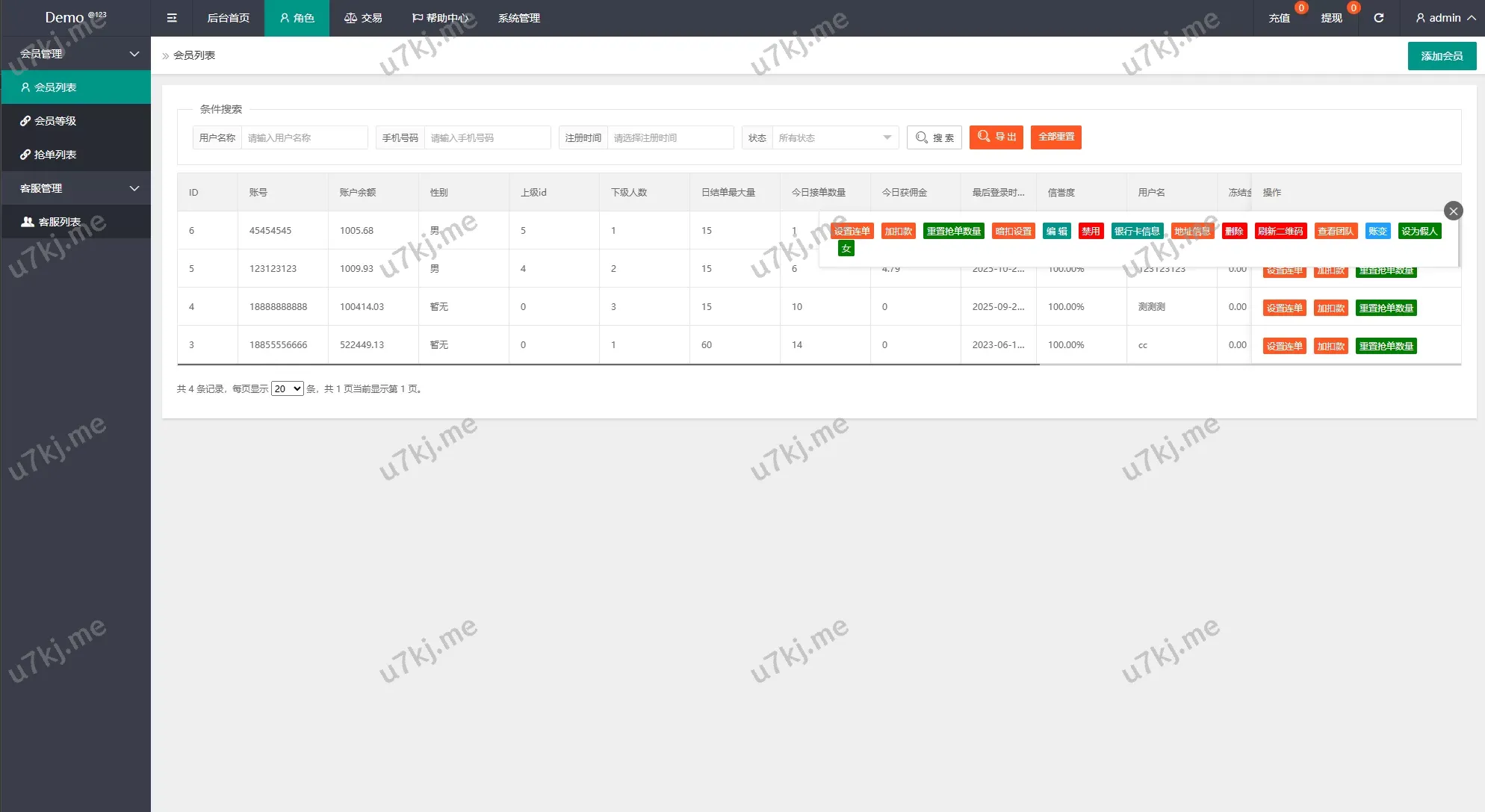Click the blue 账变 button in popup
1485x812 pixels.
[1377, 232]
